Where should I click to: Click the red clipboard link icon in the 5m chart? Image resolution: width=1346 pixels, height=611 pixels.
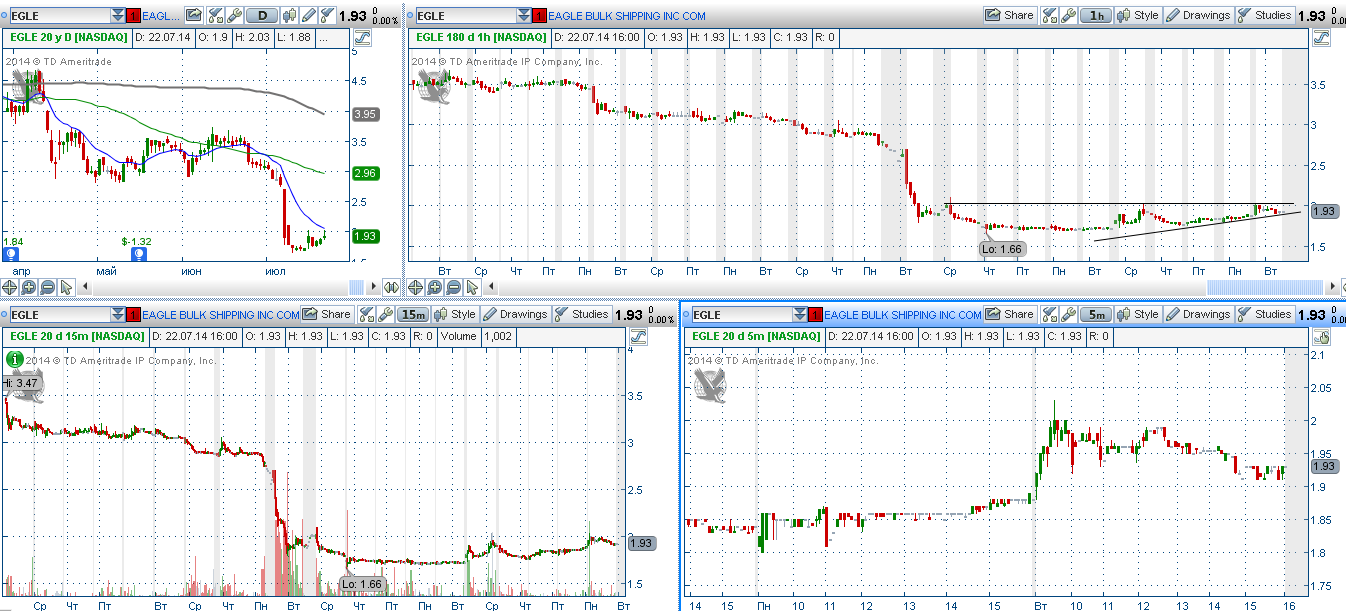point(814,314)
